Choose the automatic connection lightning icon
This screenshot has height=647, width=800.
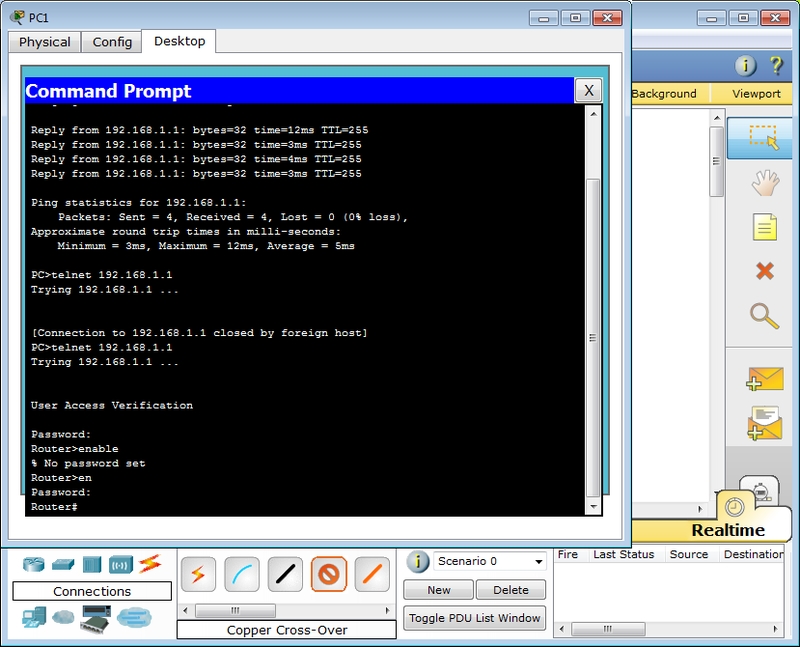tap(198, 574)
